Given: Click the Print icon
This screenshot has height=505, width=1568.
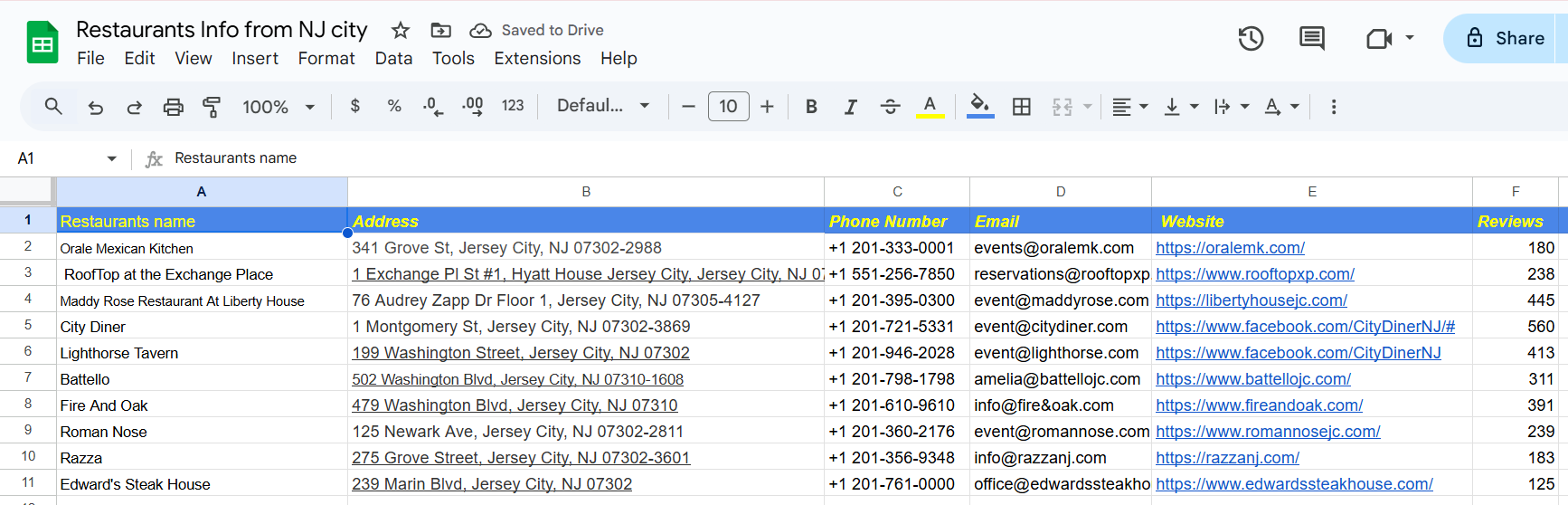Looking at the screenshot, I should pyautogui.click(x=173, y=107).
